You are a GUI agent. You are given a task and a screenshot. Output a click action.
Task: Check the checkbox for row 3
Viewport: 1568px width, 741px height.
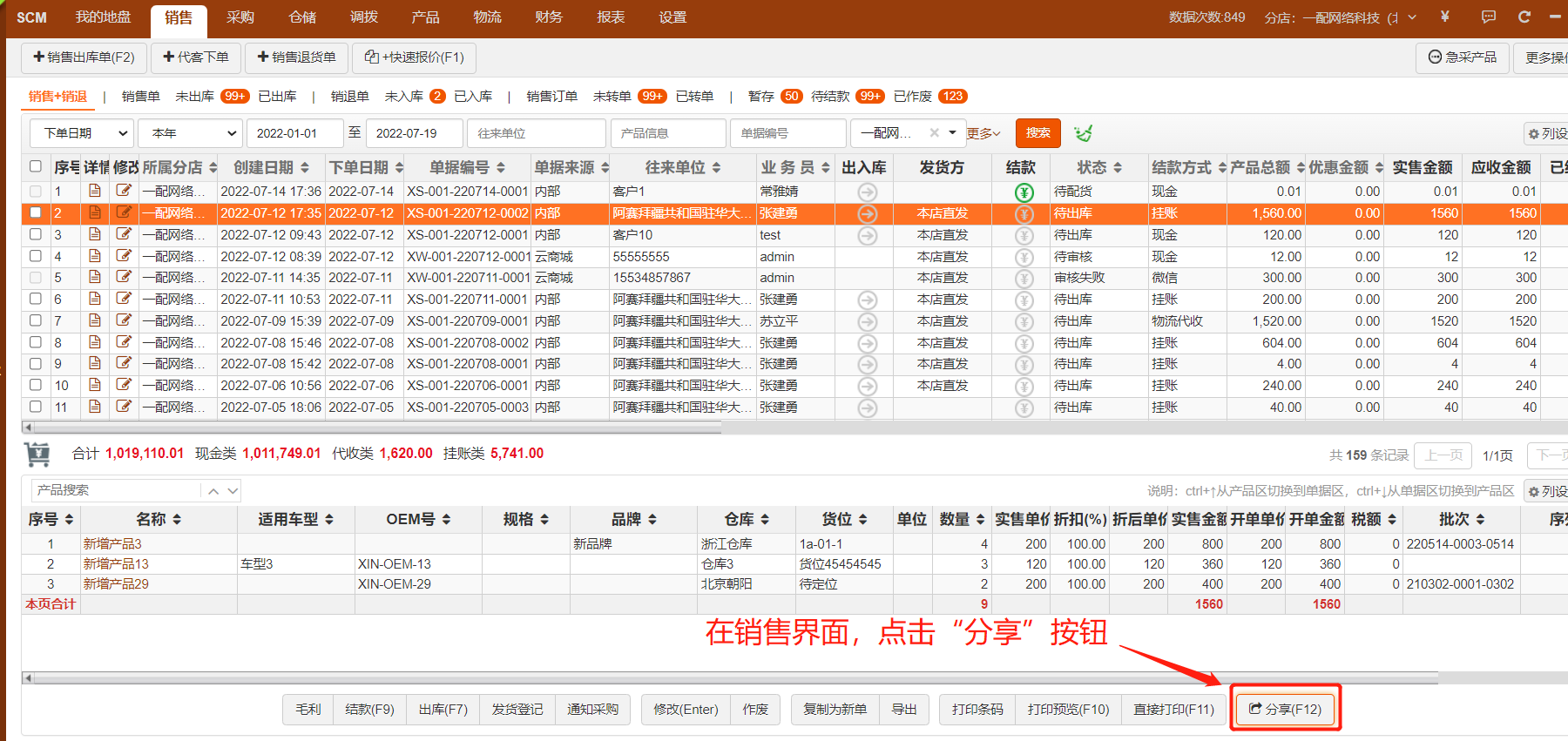tap(36, 234)
